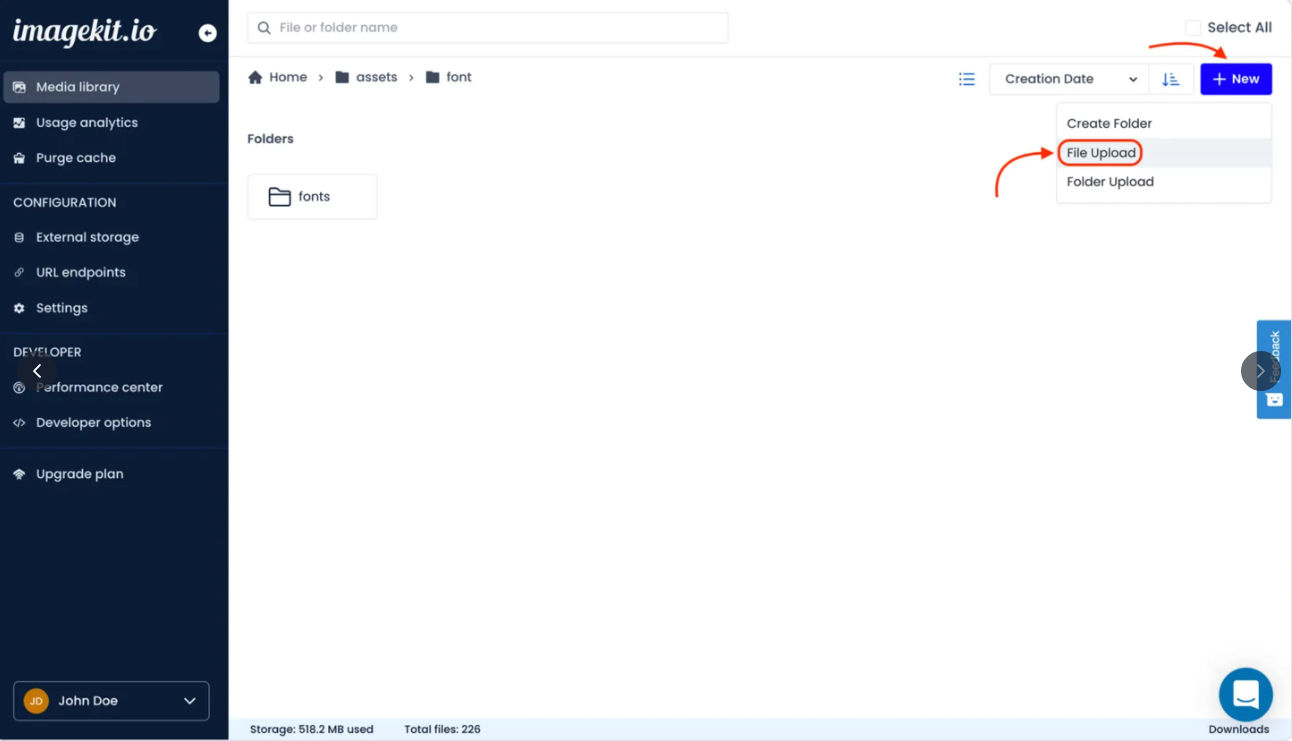Open the URL endpoints page
The height and width of the screenshot is (741, 1292).
click(80, 272)
